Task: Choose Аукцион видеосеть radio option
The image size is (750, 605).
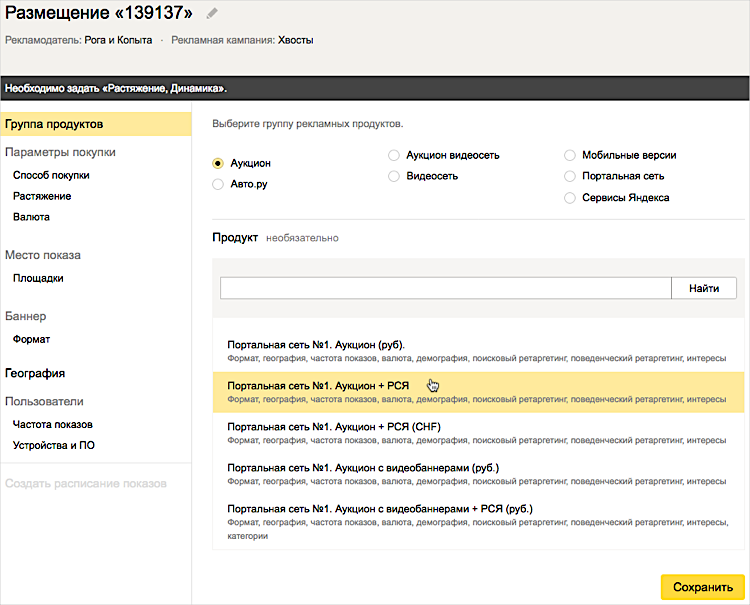Action: tap(394, 155)
